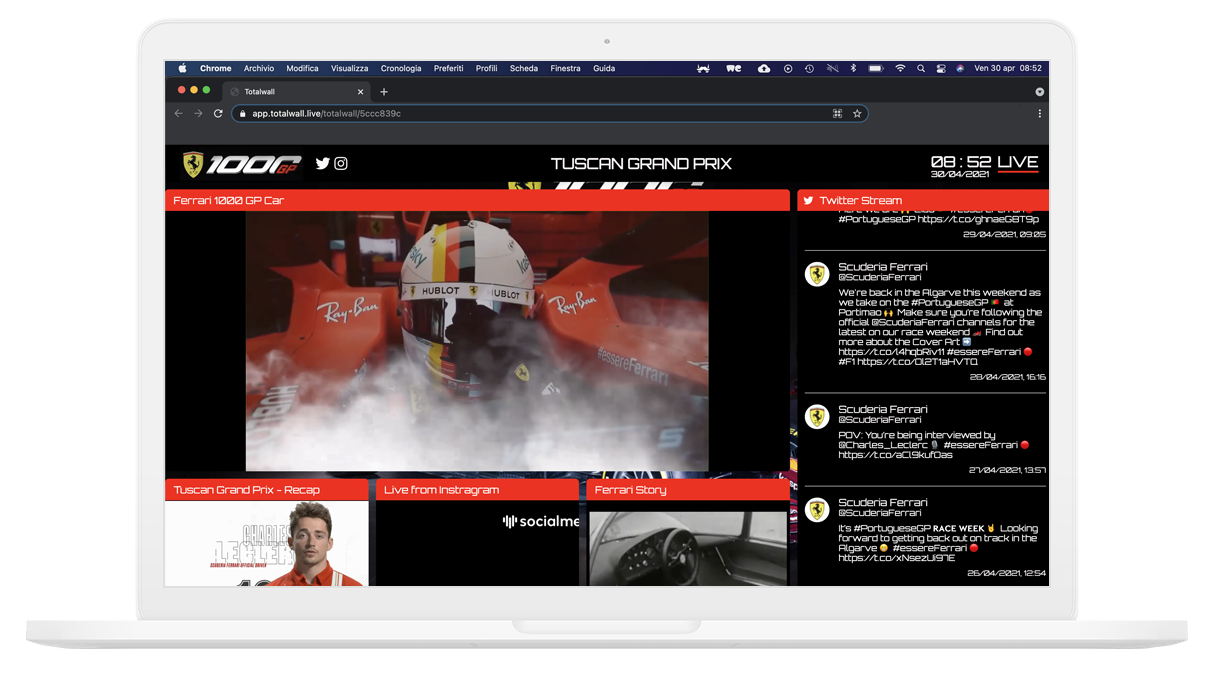Open the https://t.co/xNsezUi97E tweet link

[896, 558]
